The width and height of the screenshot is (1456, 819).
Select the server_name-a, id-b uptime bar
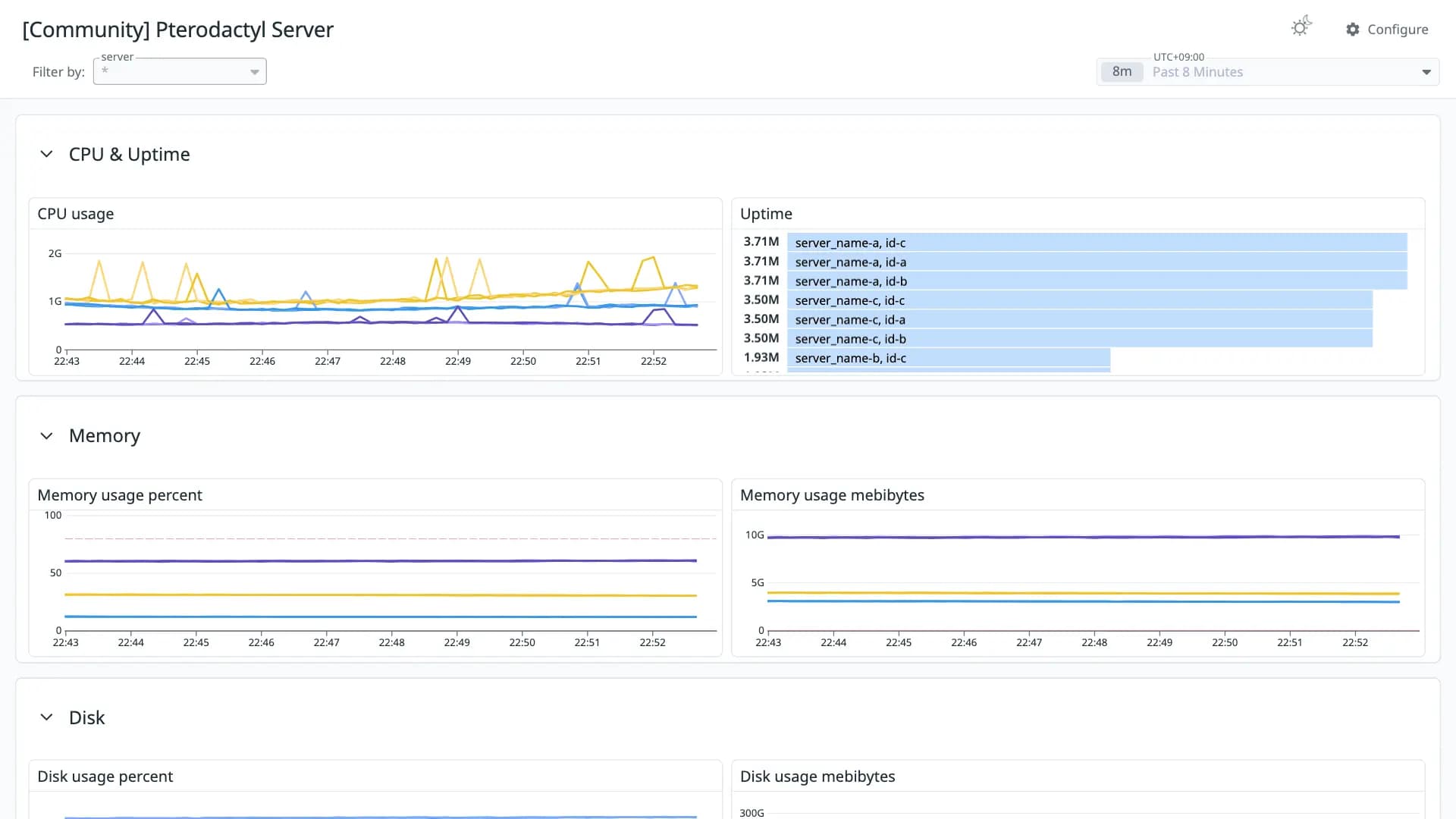point(1097,281)
